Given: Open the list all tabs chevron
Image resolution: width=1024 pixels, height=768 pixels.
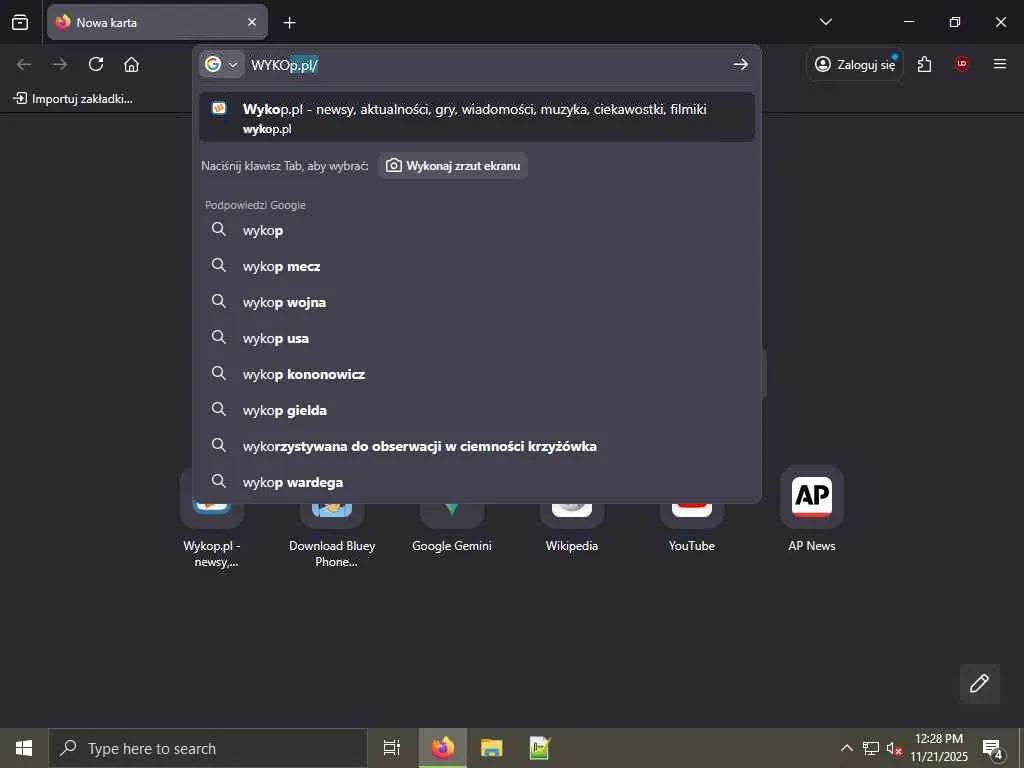Looking at the screenshot, I should point(825,22).
